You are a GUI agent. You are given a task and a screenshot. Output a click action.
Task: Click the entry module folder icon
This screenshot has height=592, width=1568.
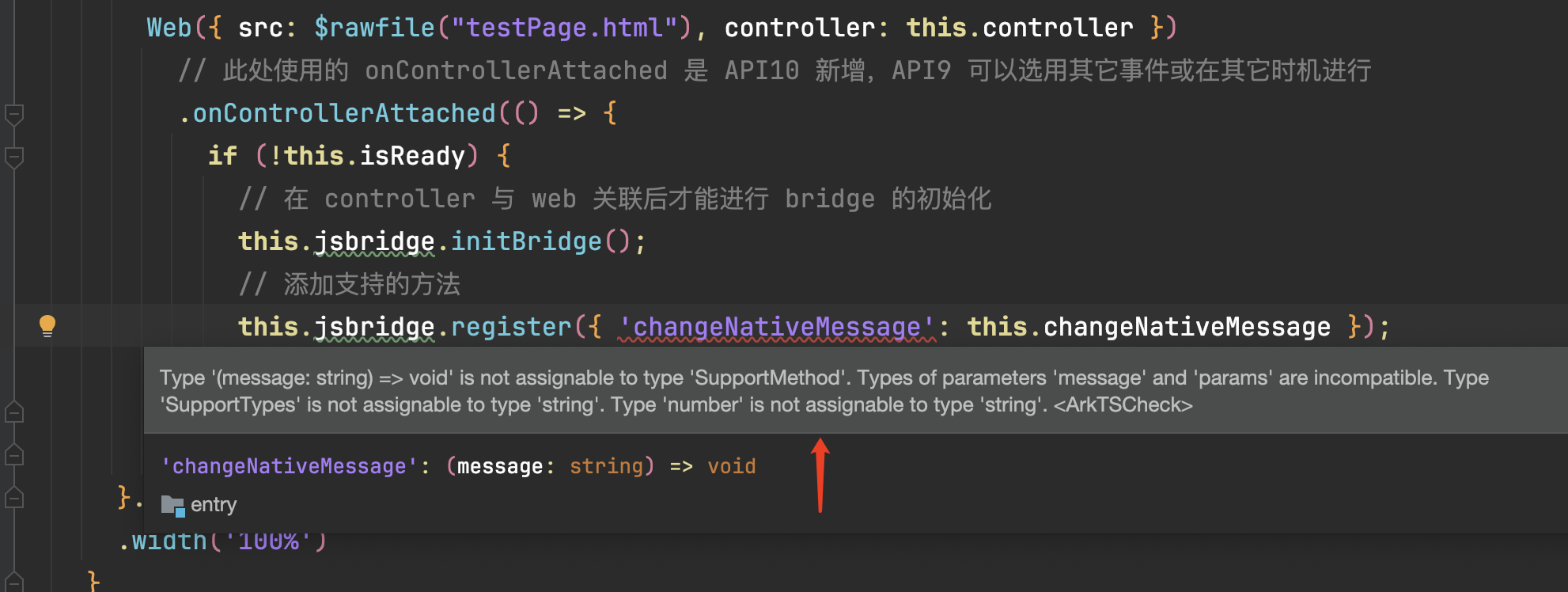click(172, 505)
